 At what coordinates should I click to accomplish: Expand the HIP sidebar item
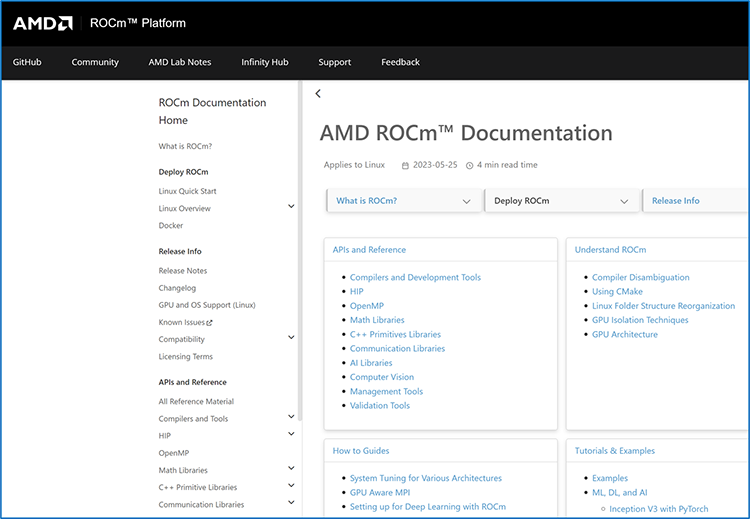coord(291,434)
